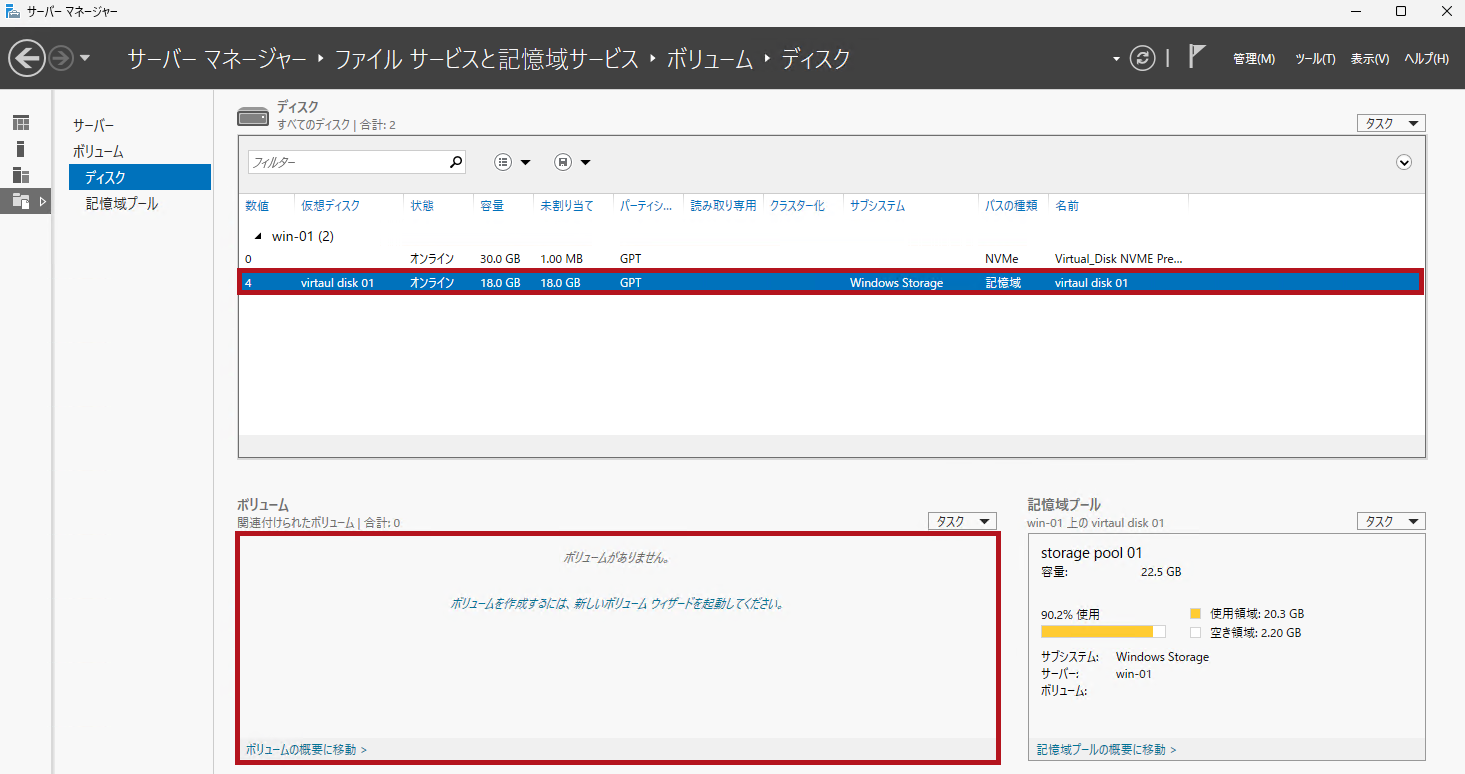The image size is (1465, 774).
Task: Click the ボリュームの概要に移動 link
Action: click(306, 749)
